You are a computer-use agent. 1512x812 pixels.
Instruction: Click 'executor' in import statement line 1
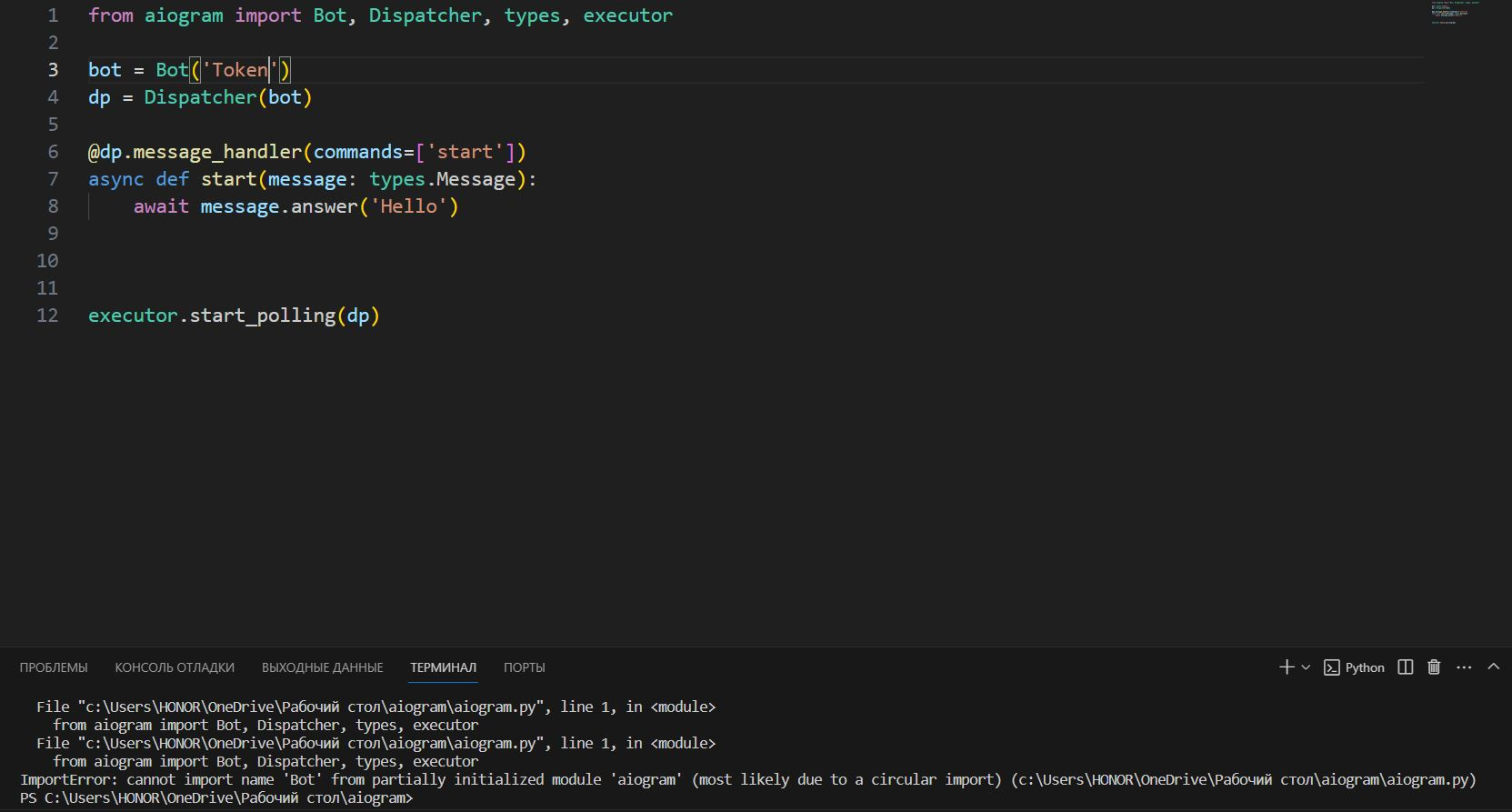[628, 15]
